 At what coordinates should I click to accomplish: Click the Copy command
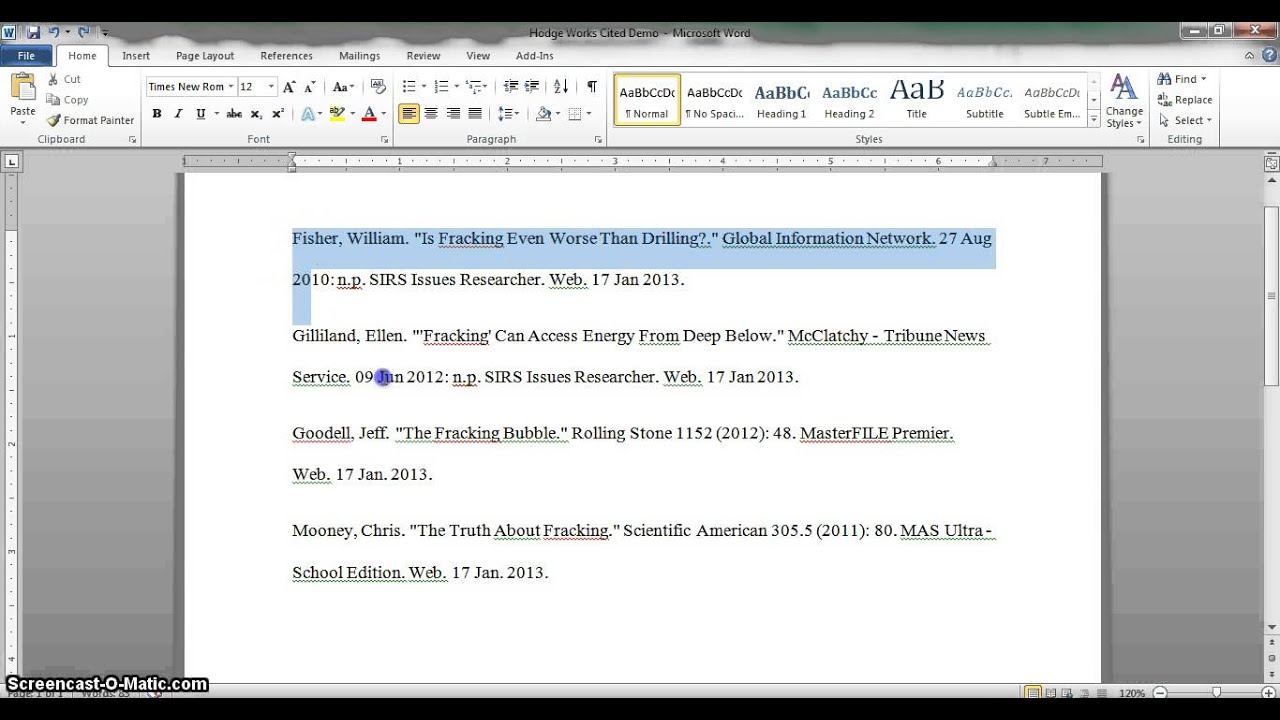67,100
